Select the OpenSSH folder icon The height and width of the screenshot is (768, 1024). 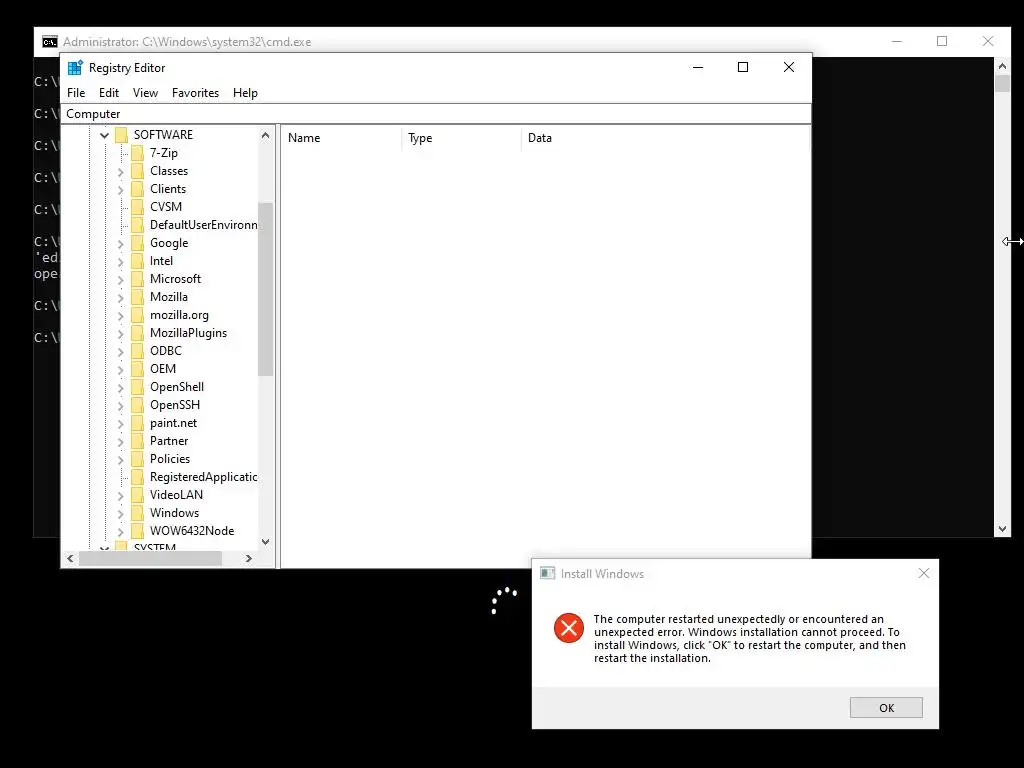(x=137, y=405)
